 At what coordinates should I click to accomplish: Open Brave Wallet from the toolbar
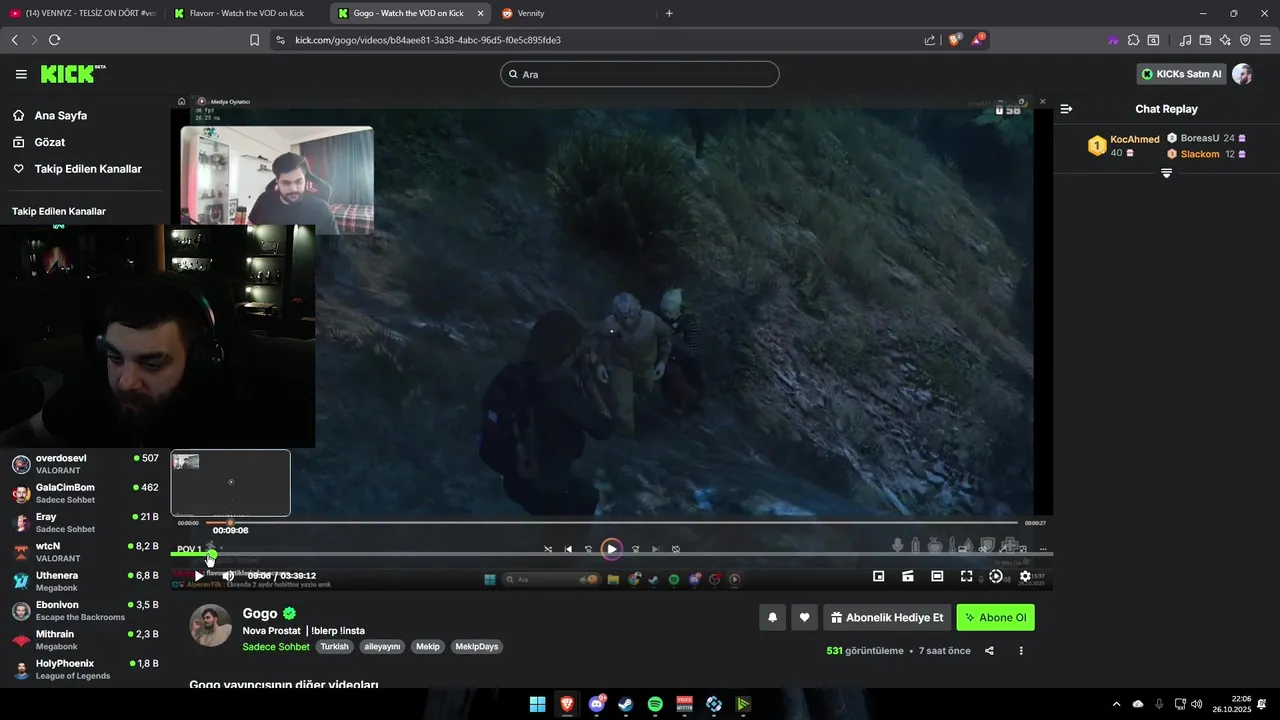1205,40
